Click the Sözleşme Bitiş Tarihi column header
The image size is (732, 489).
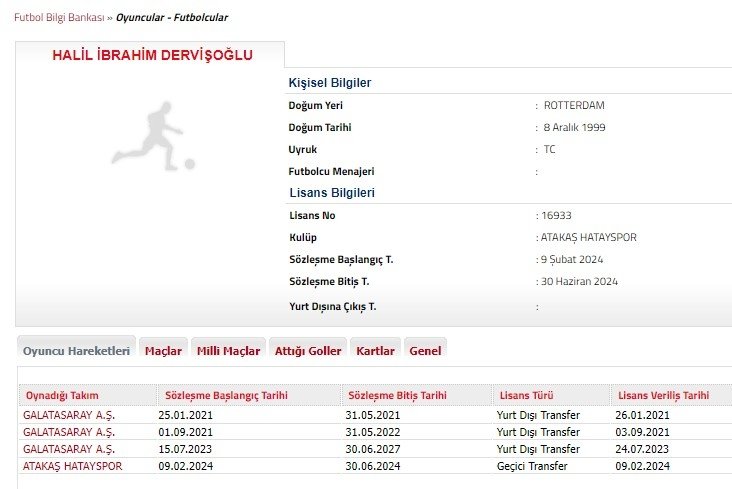[x=397, y=396]
